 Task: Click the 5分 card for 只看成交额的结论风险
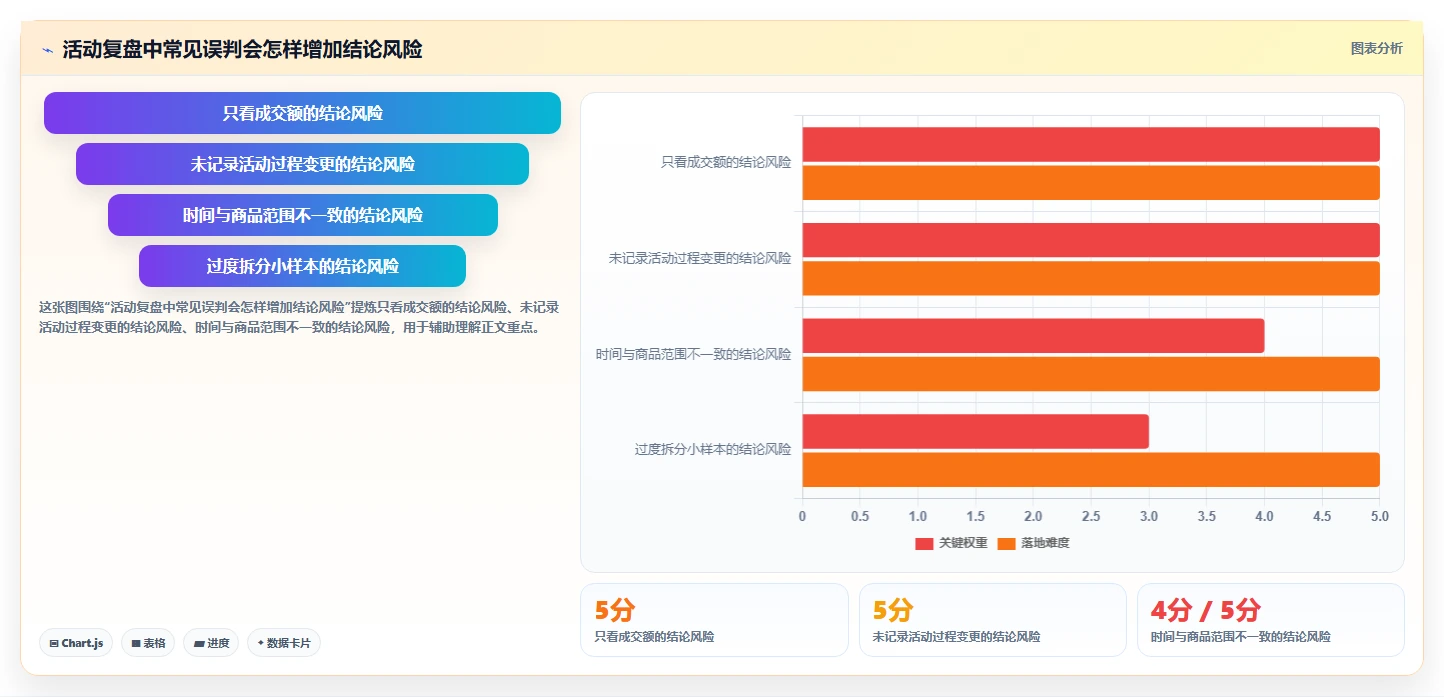pos(714,620)
